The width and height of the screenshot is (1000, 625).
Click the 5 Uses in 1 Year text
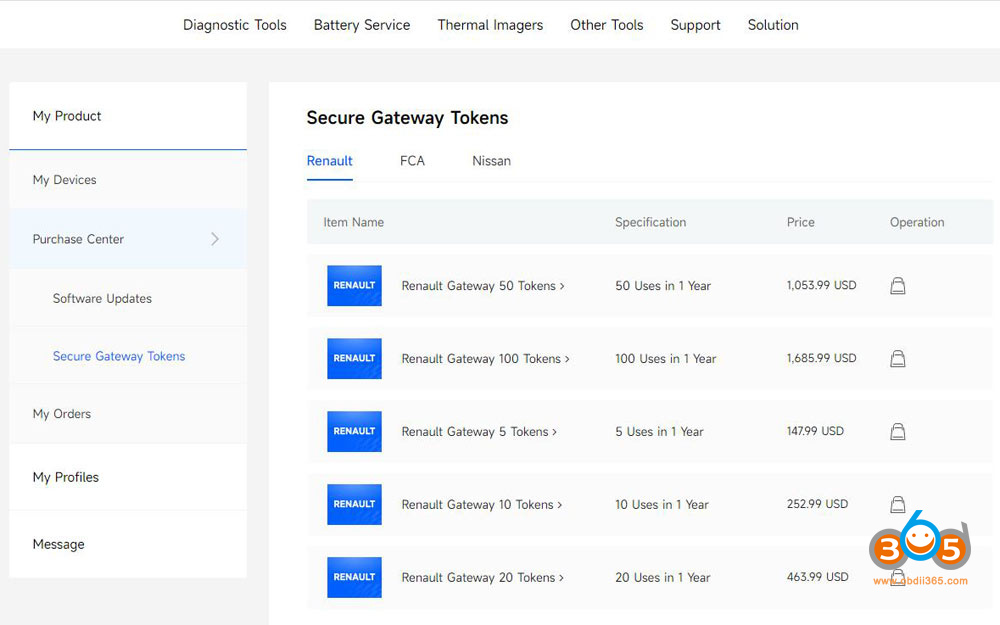[x=659, y=432]
